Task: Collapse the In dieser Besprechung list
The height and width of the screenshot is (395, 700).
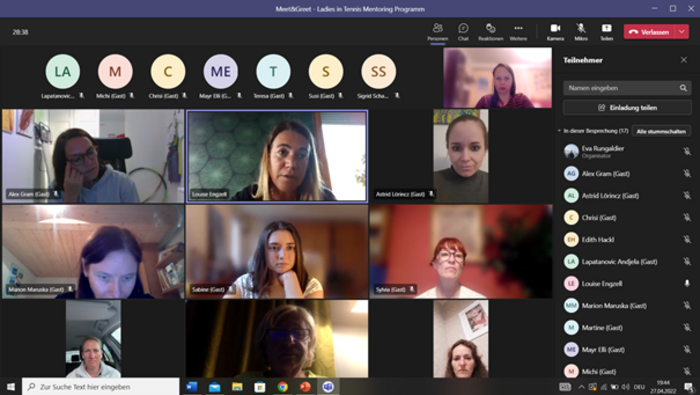Action: tap(559, 131)
